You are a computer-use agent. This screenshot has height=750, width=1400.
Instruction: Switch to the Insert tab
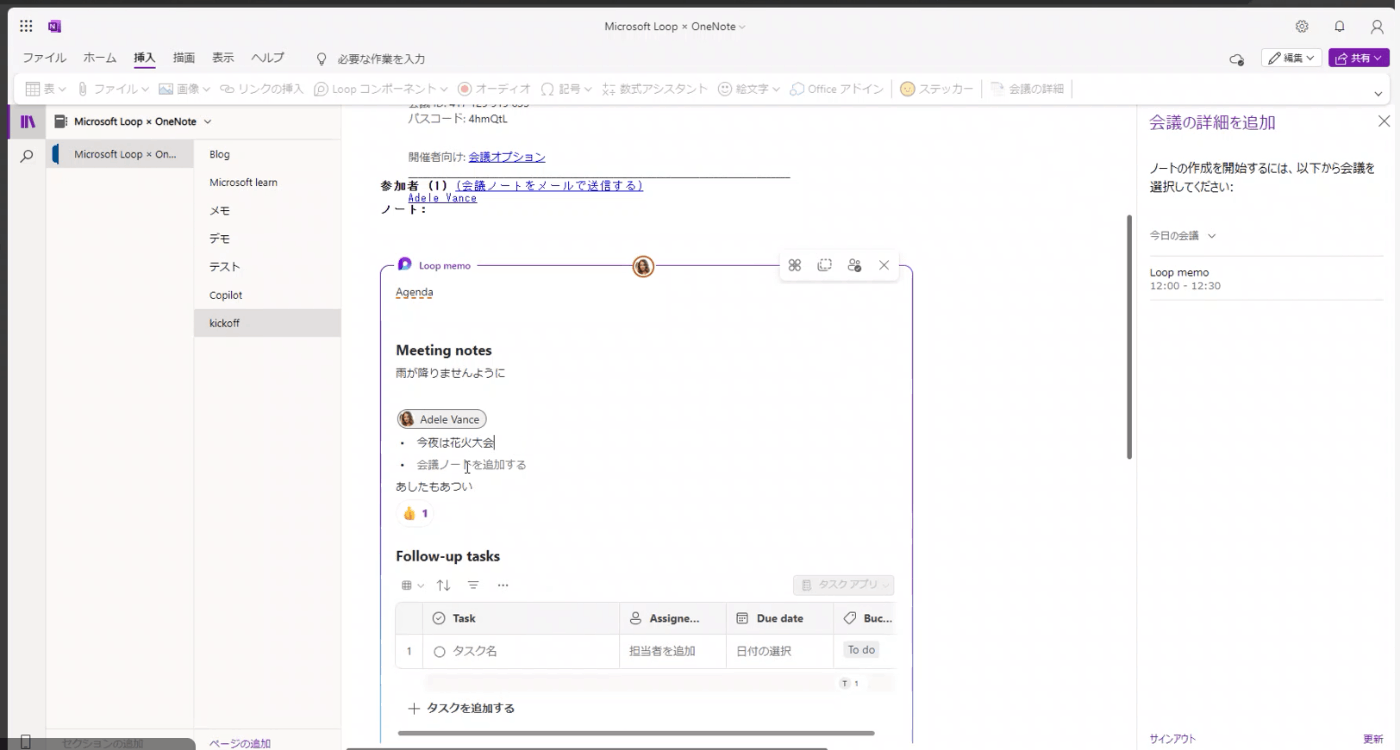(145, 58)
